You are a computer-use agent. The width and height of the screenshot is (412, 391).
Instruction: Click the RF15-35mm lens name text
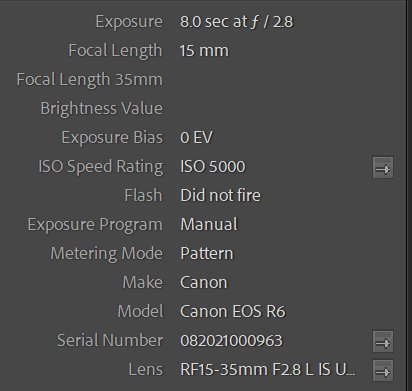268,369
